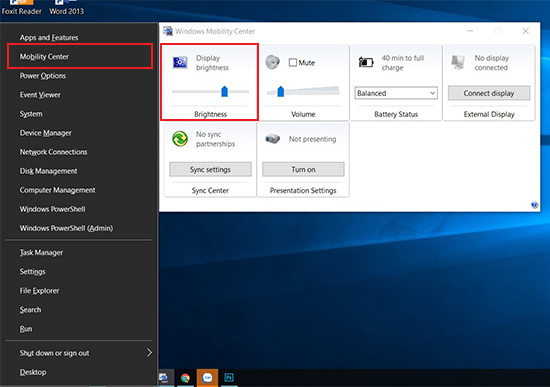Open the Run dialog entry
The image size is (550, 387).
coord(26,329)
